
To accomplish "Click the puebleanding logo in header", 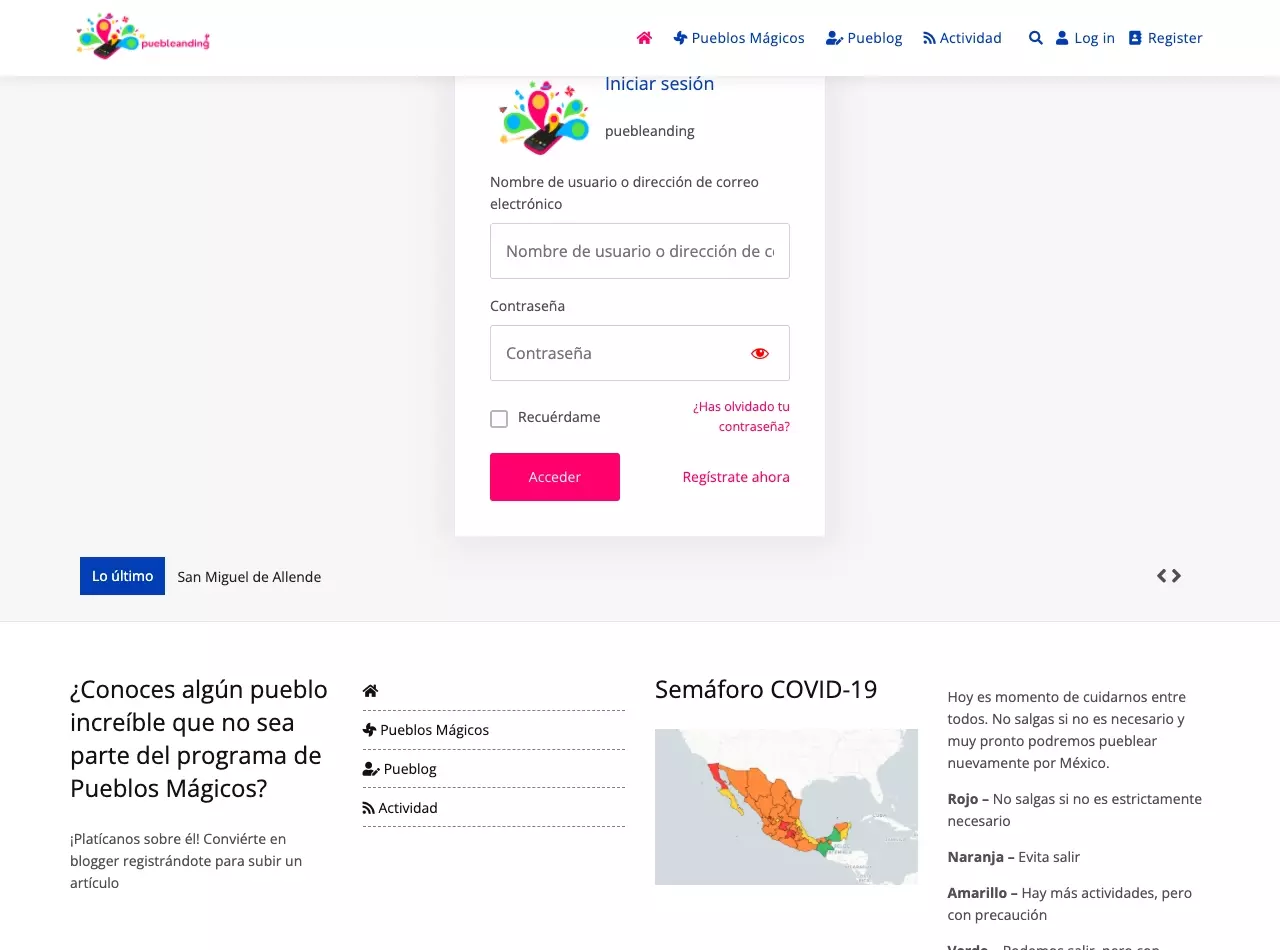I will [x=142, y=37].
